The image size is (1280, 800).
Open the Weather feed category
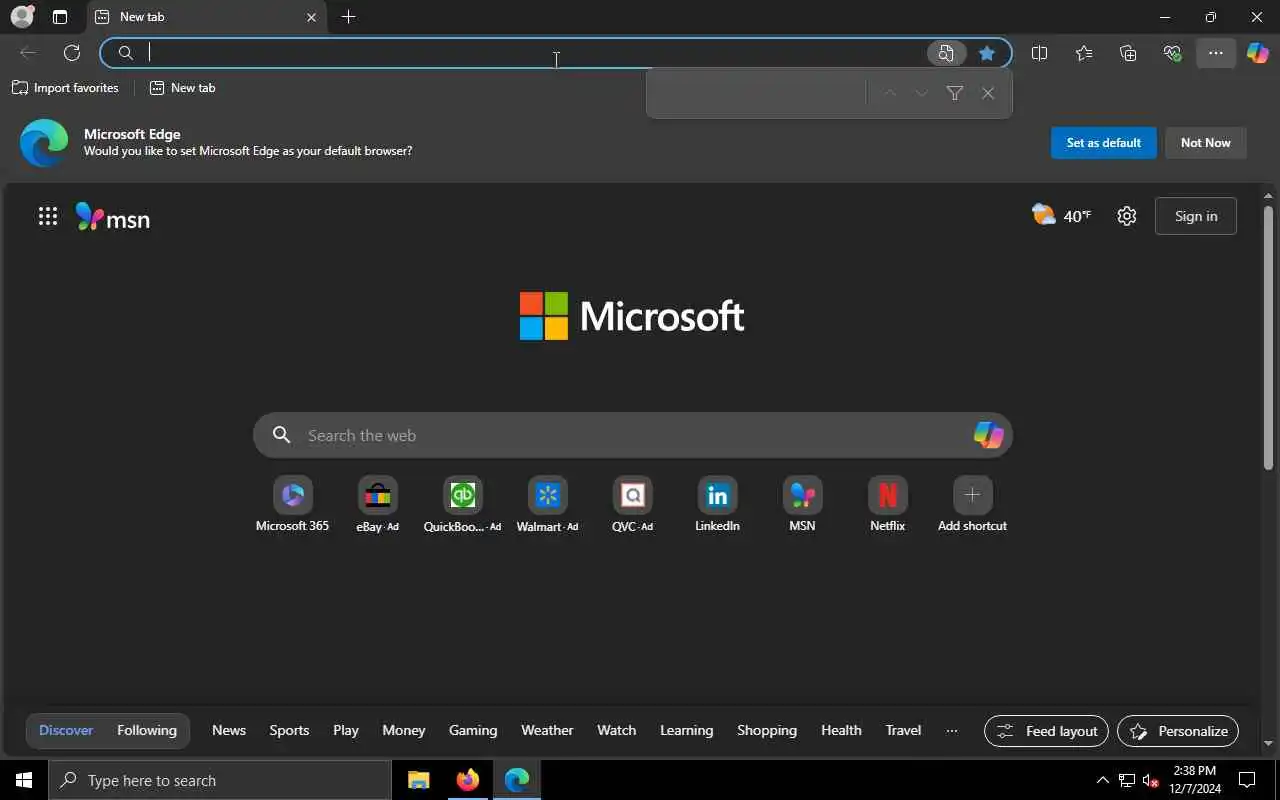(547, 731)
